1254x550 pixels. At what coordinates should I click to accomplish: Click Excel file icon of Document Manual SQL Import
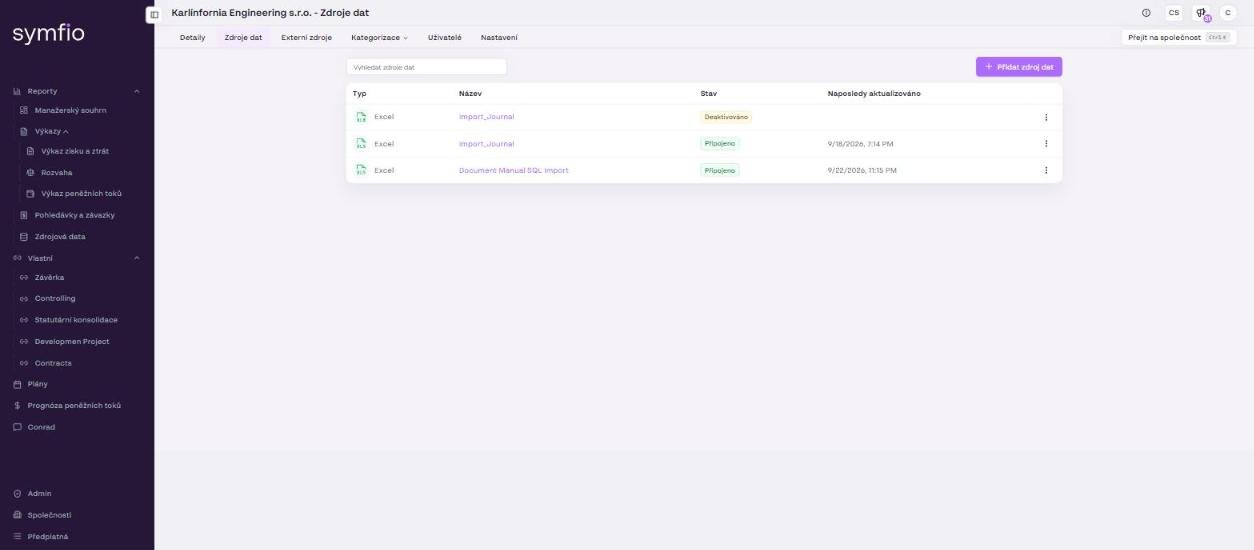(x=361, y=170)
